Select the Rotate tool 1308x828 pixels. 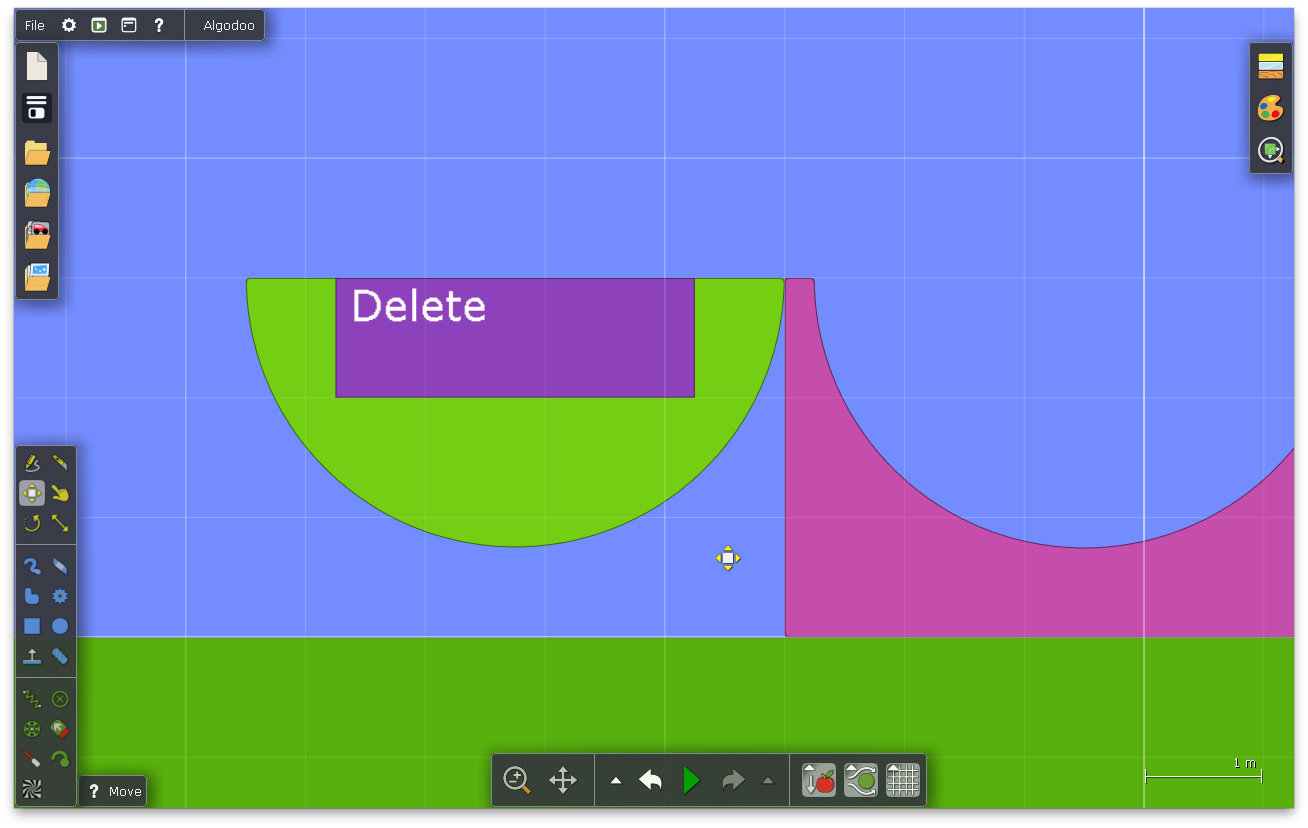click(x=32, y=523)
